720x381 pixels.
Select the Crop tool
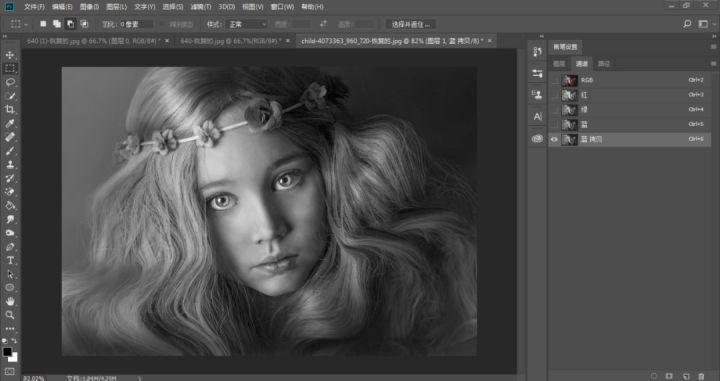pyautogui.click(x=10, y=109)
